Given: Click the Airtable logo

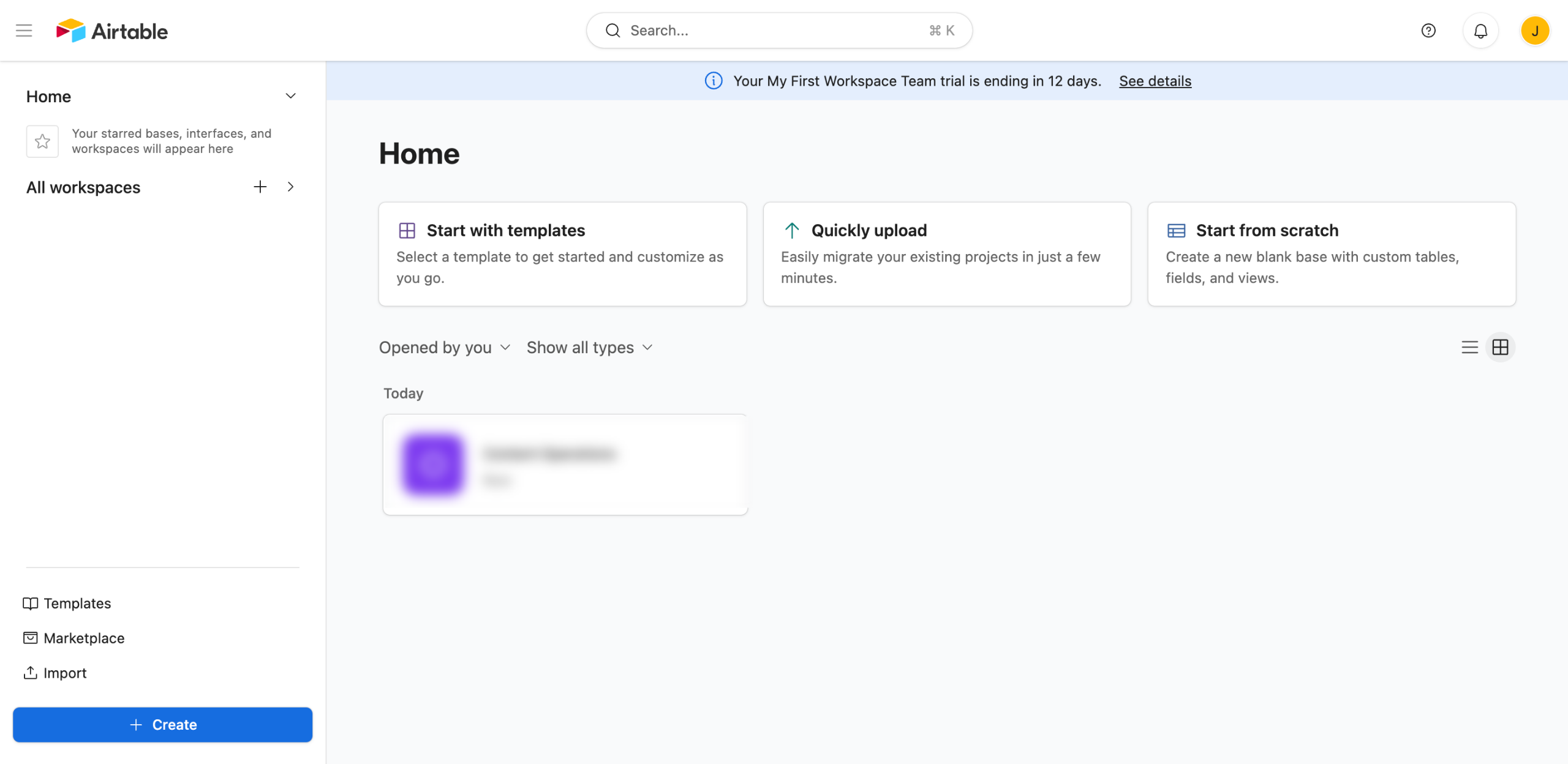Looking at the screenshot, I should [112, 31].
